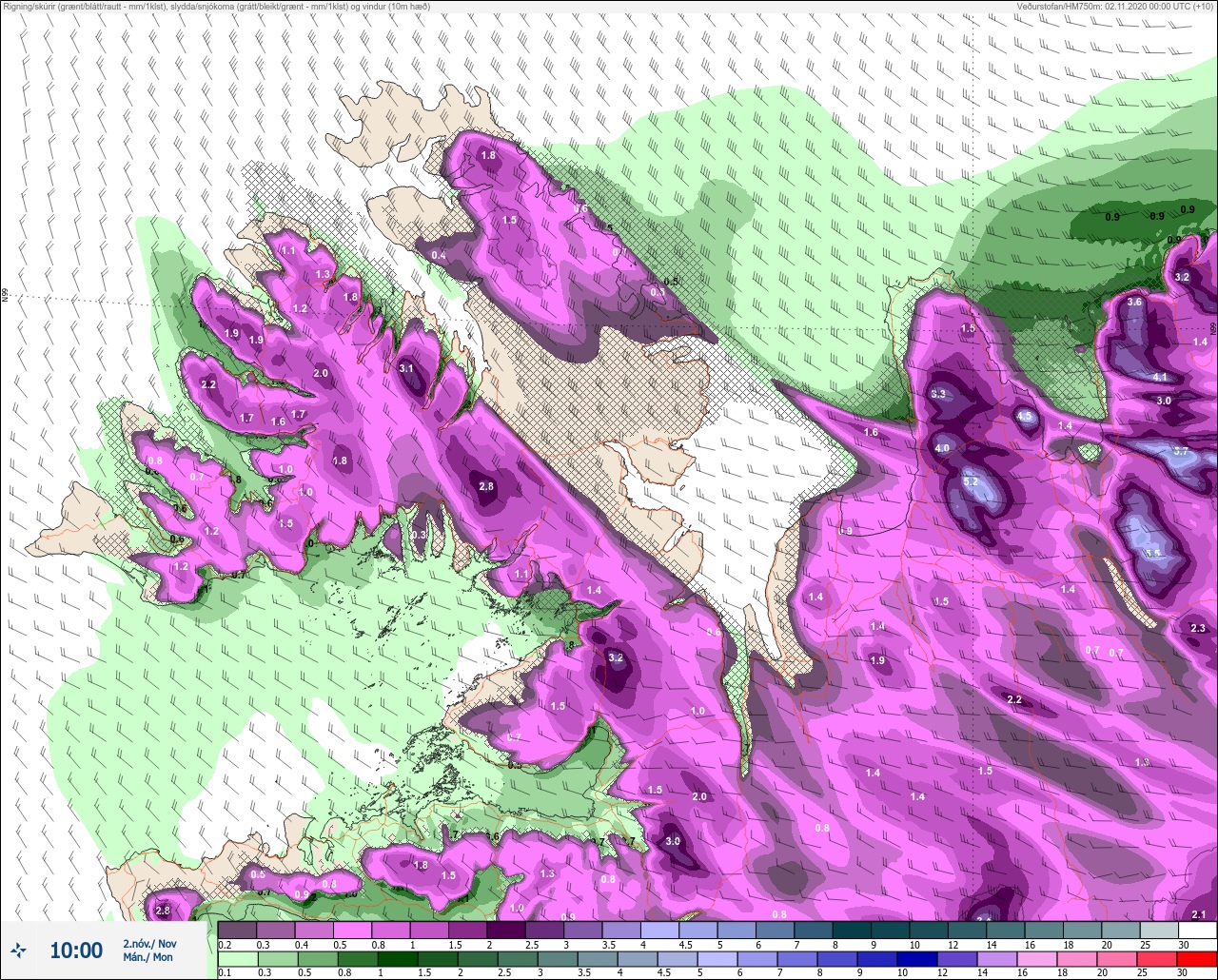
Task: Click the 10:00 forecast time display
Action: (76, 951)
